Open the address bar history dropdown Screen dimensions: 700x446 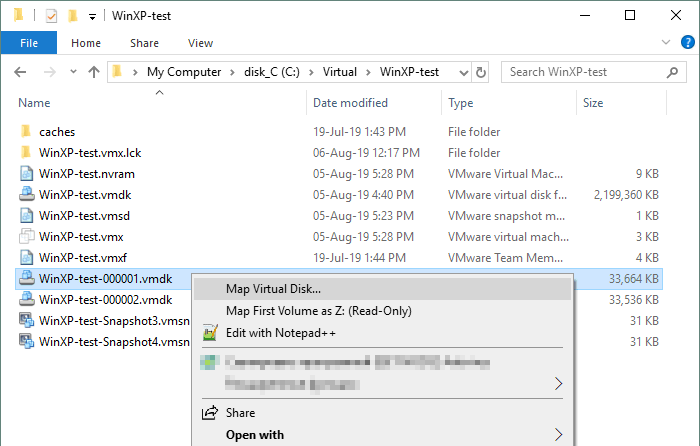point(464,72)
